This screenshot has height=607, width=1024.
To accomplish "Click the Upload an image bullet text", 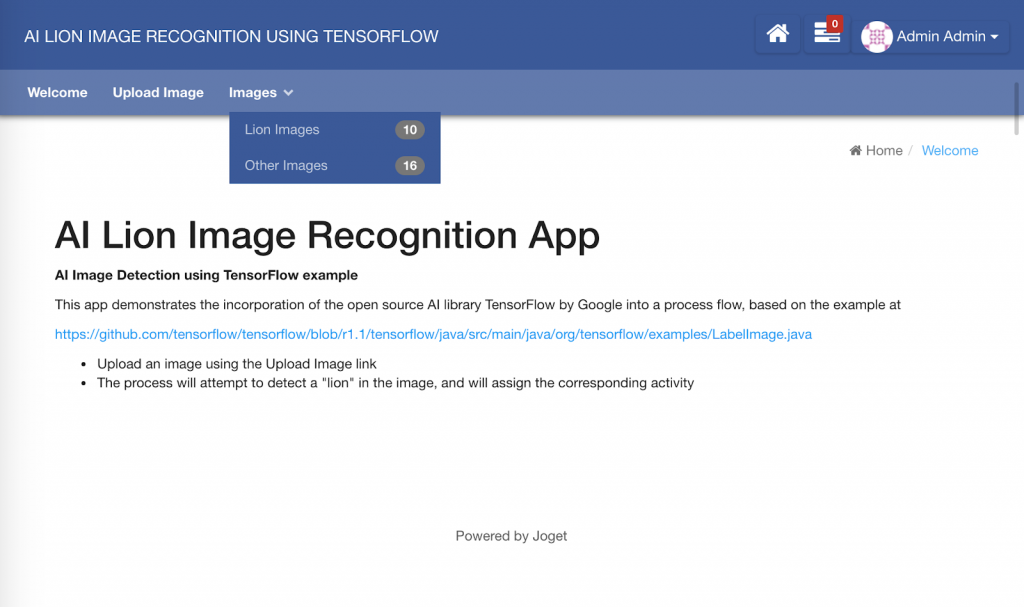I will pyautogui.click(x=236, y=363).
